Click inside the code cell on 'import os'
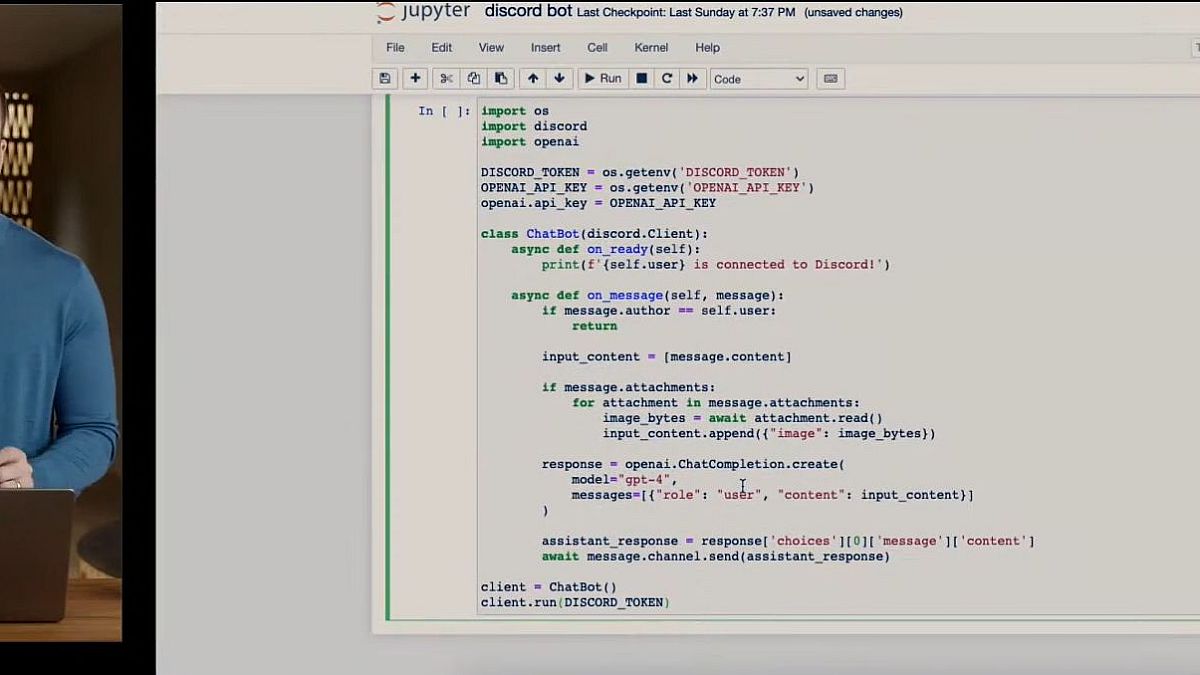Image resolution: width=1200 pixels, height=675 pixels. [x=514, y=111]
